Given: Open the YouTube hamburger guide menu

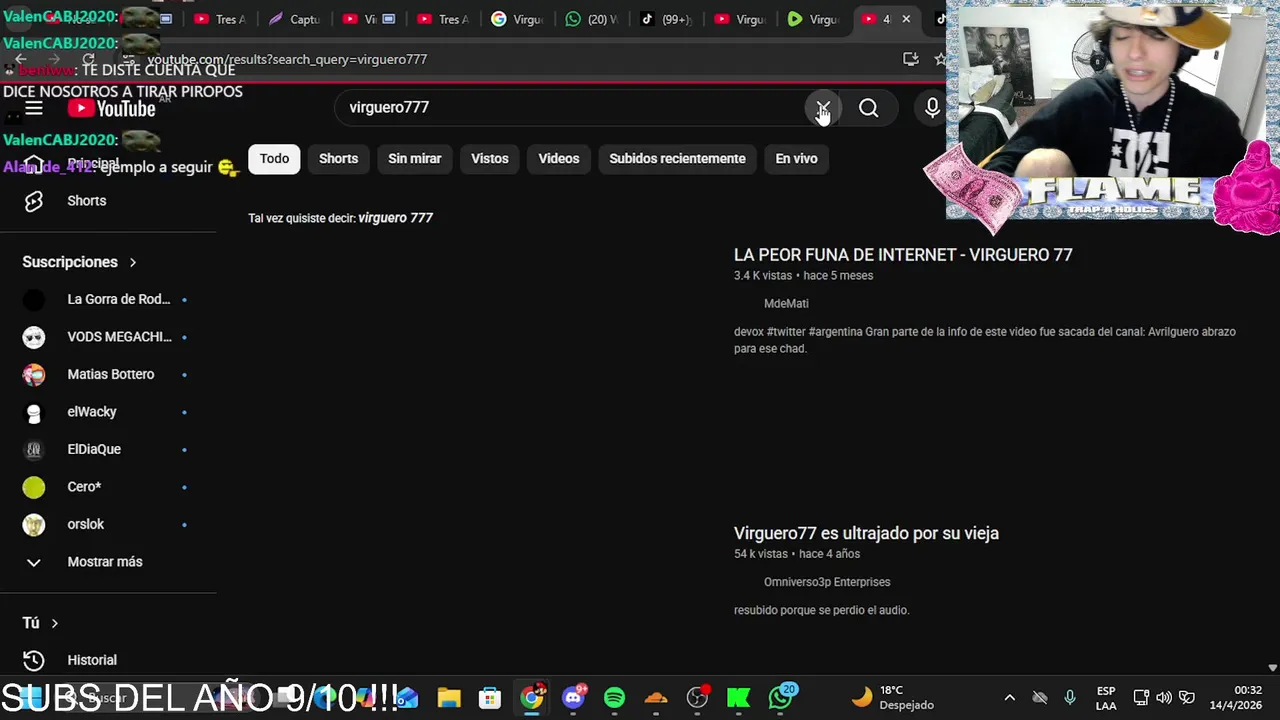Looking at the screenshot, I should 33,108.
